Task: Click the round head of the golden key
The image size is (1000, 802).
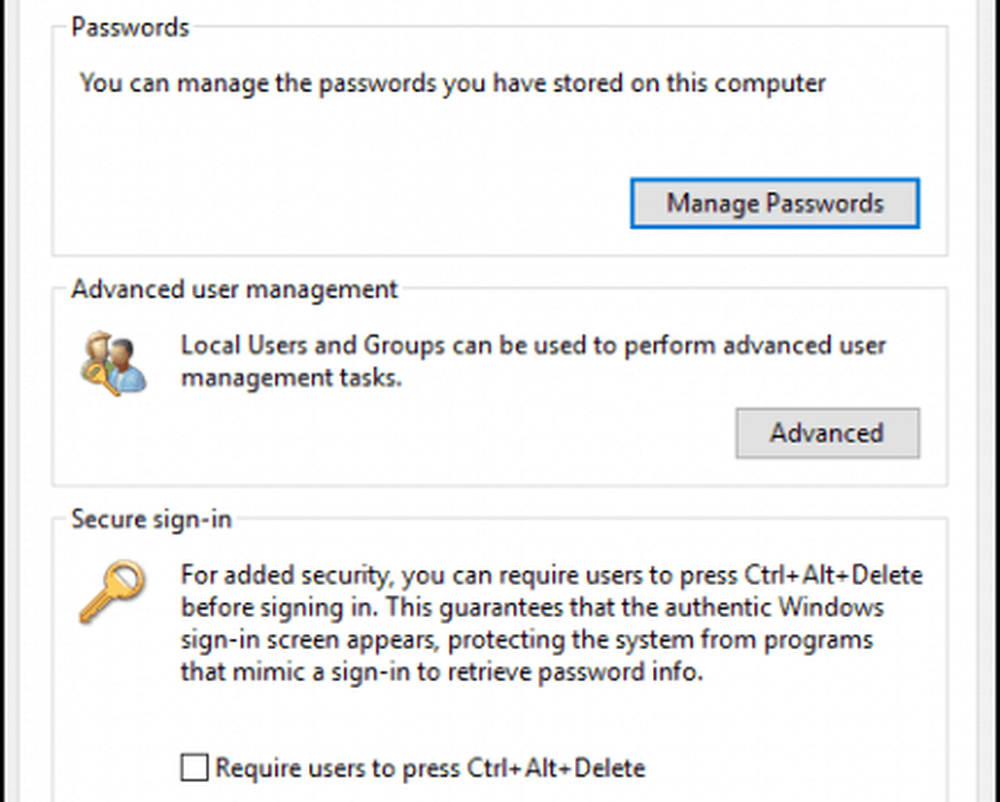Action: coord(127,577)
